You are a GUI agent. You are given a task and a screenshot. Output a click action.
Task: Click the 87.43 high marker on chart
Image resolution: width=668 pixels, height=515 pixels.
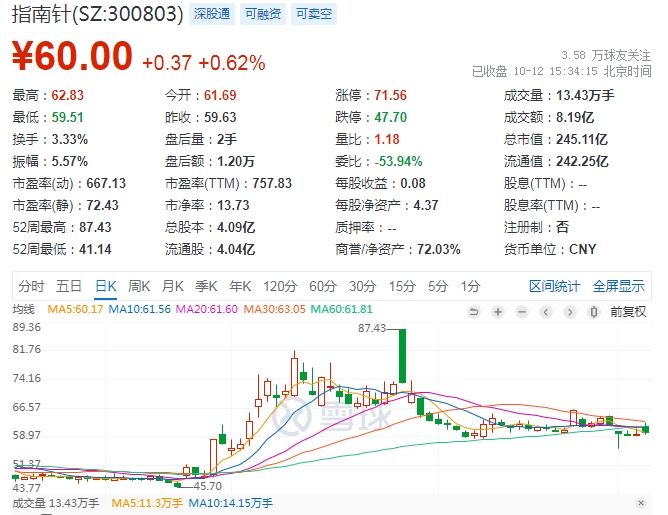[x=372, y=328]
